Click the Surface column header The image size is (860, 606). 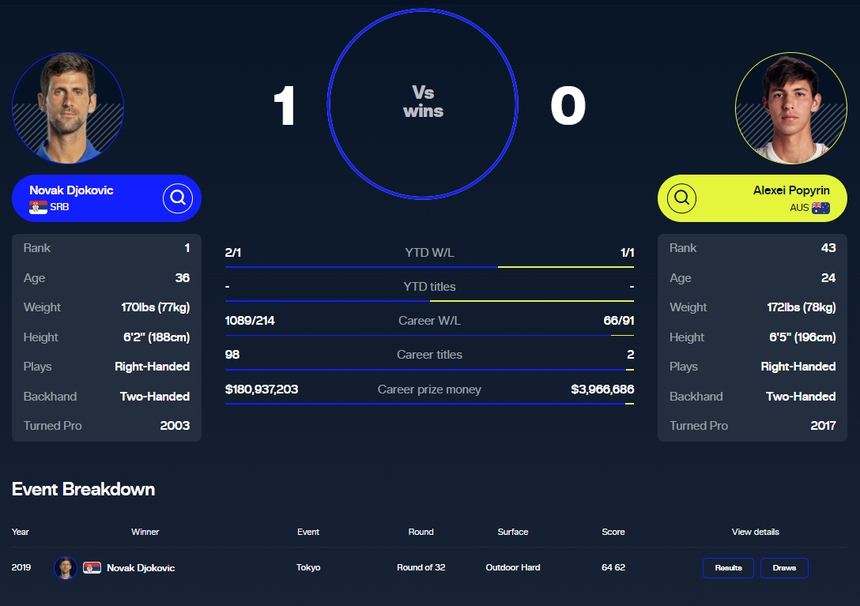(513, 532)
